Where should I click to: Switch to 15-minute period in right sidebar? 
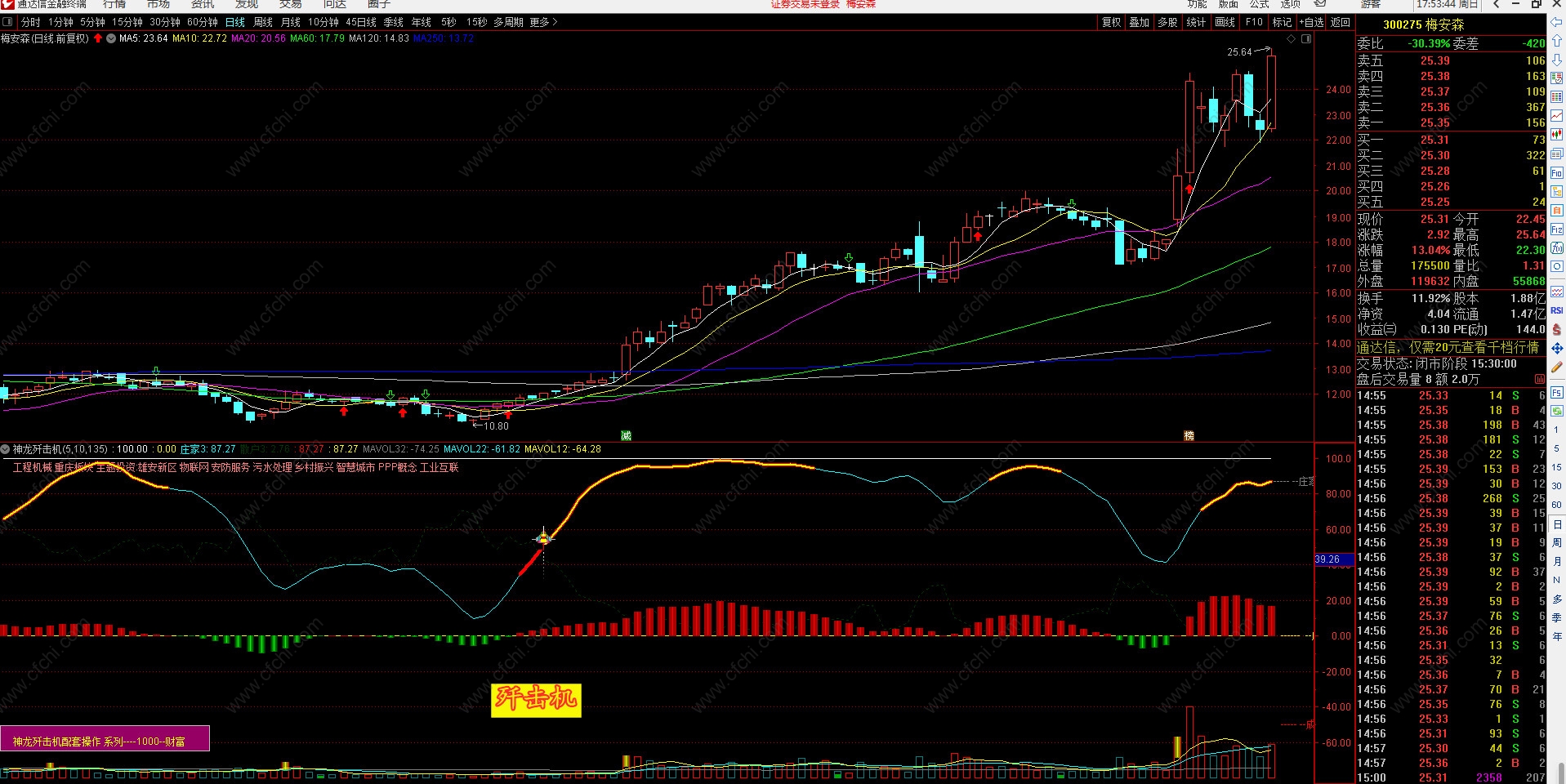(x=1557, y=467)
